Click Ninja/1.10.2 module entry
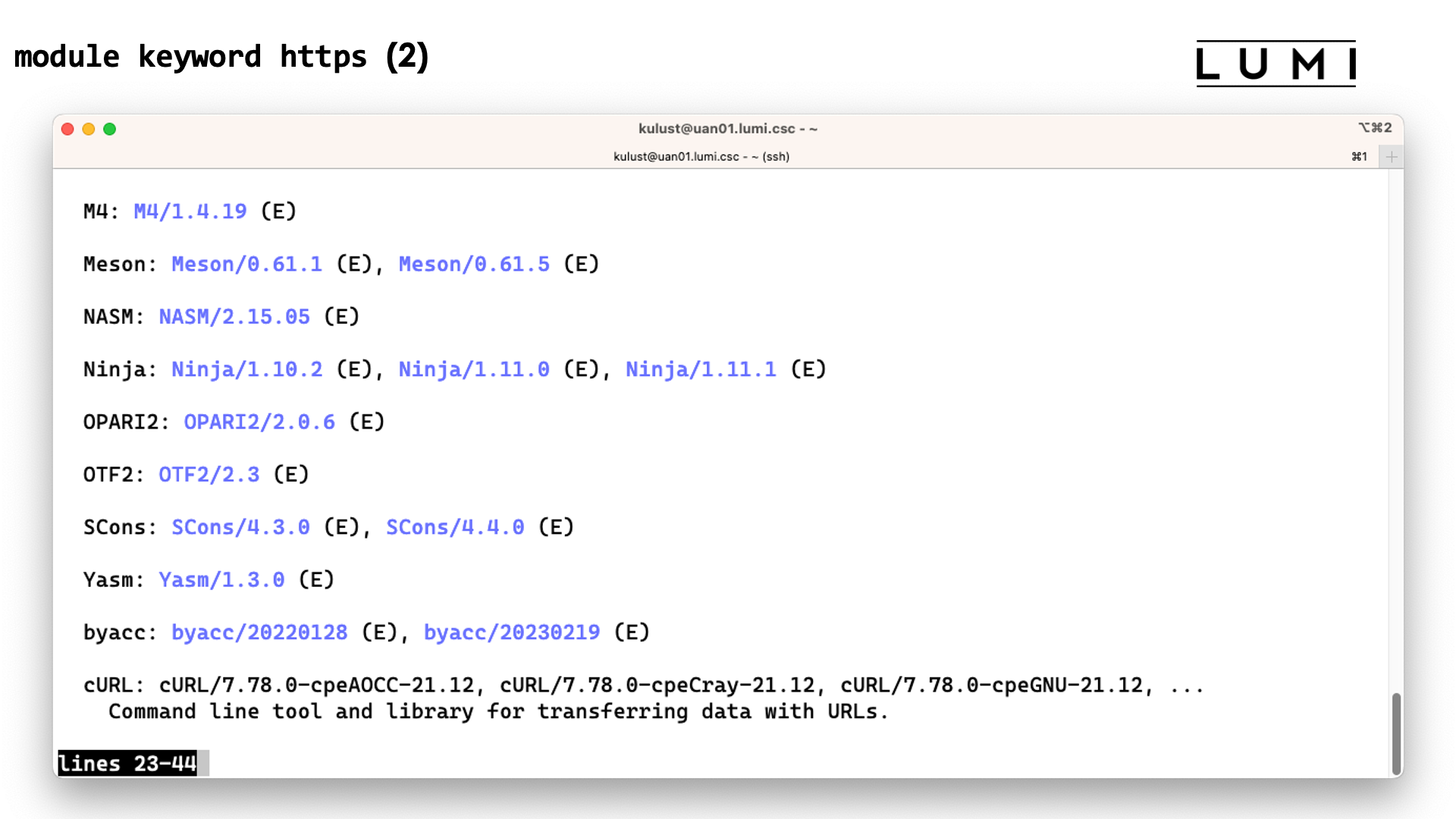Image resolution: width=1456 pixels, height=819 pixels. tap(246, 369)
